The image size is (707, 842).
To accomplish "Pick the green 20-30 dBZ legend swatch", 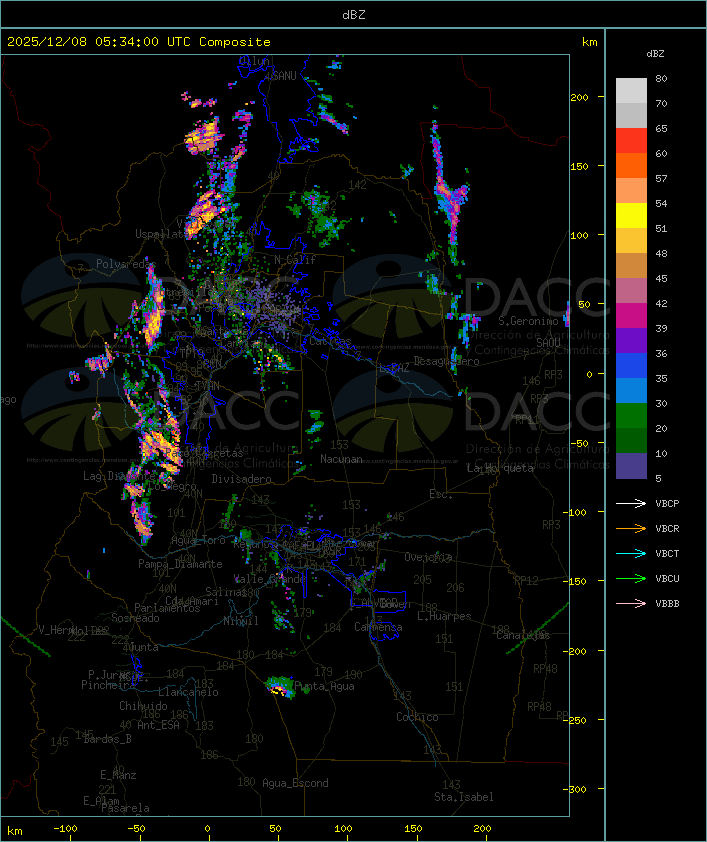I will tap(631, 416).
